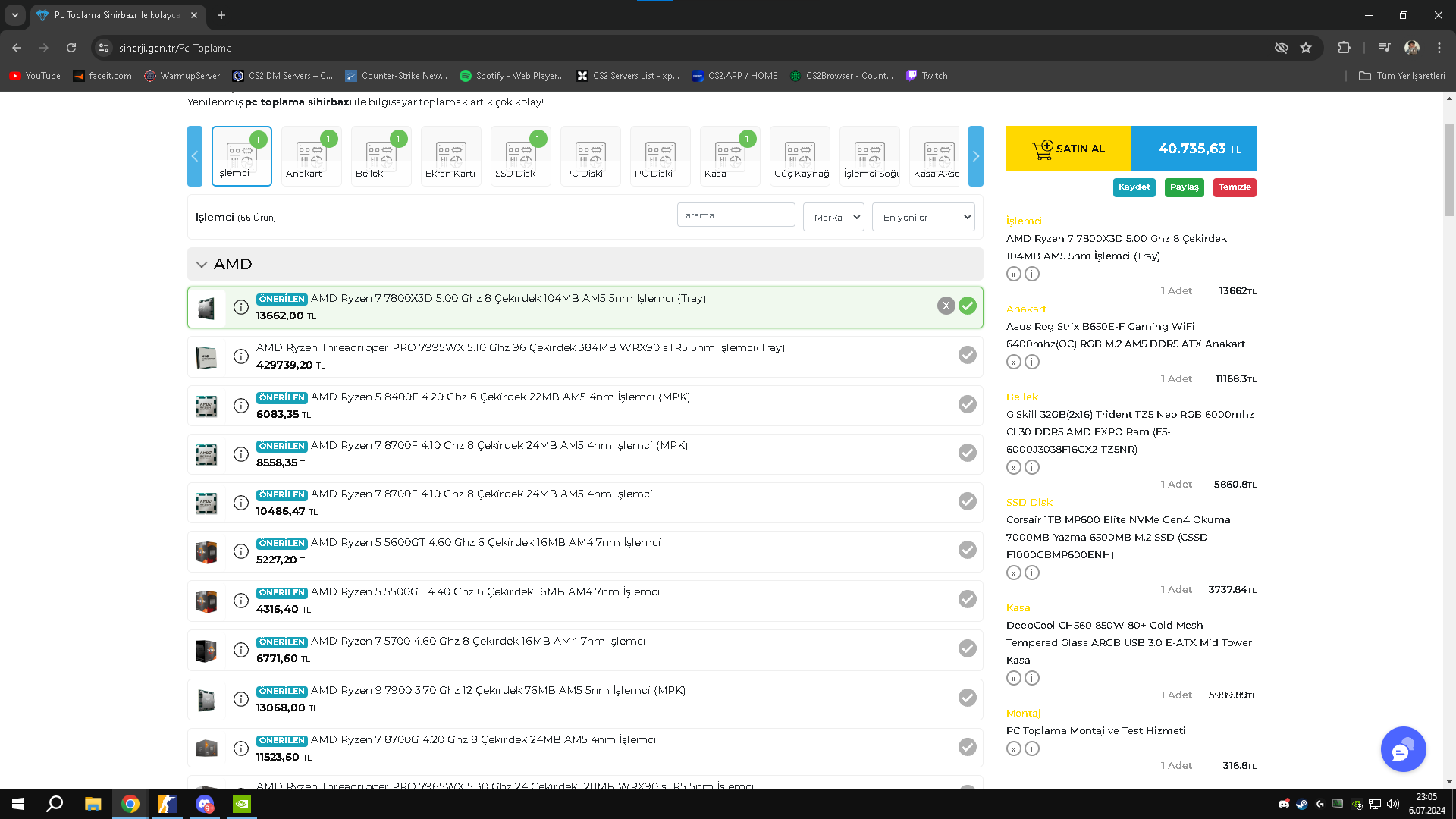
Task: Open File Explorer from taskbar
Action: coord(93,804)
